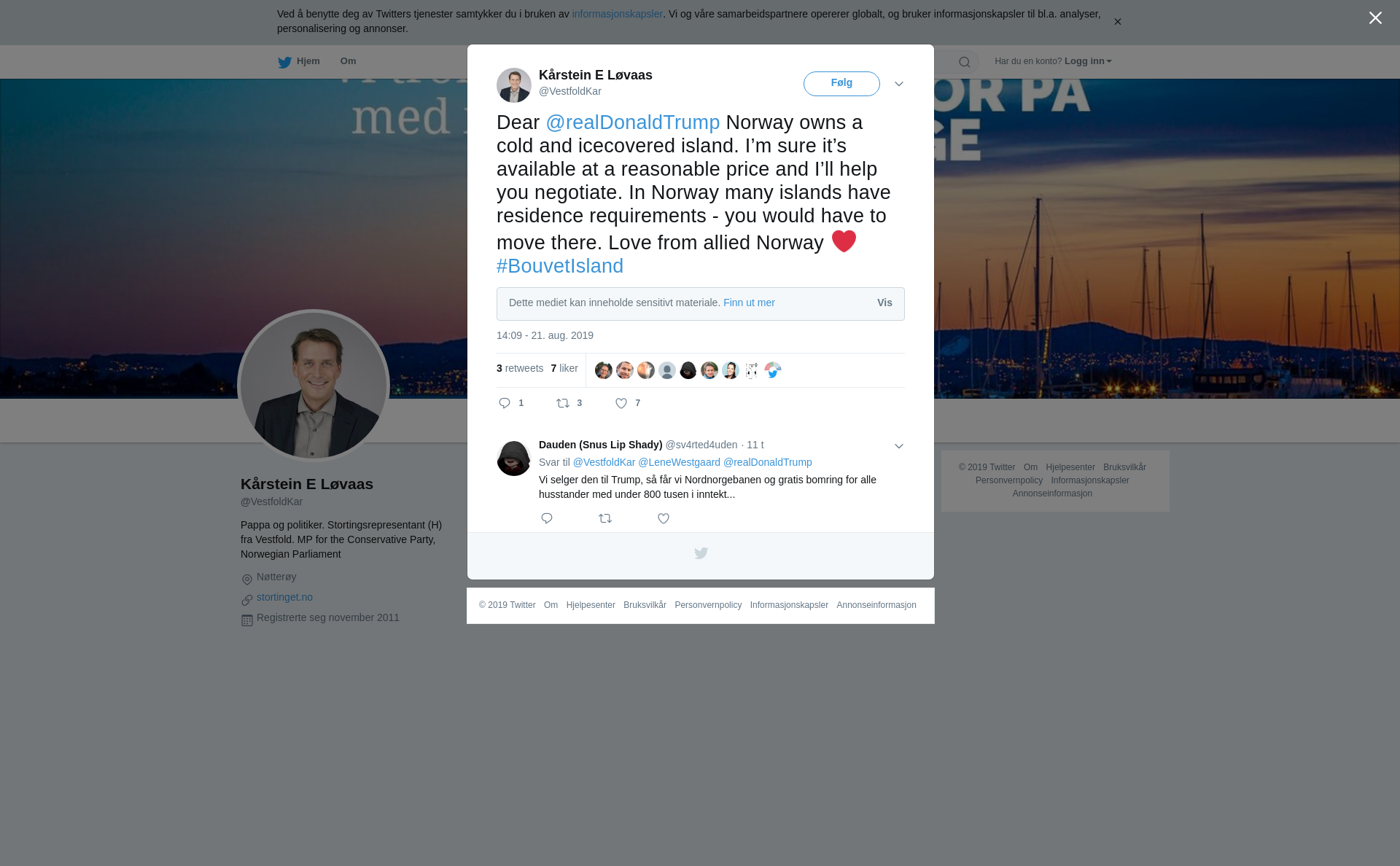Retweet Dauden's reply
Viewport: 1400px width, 866px height.
[605, 518]
